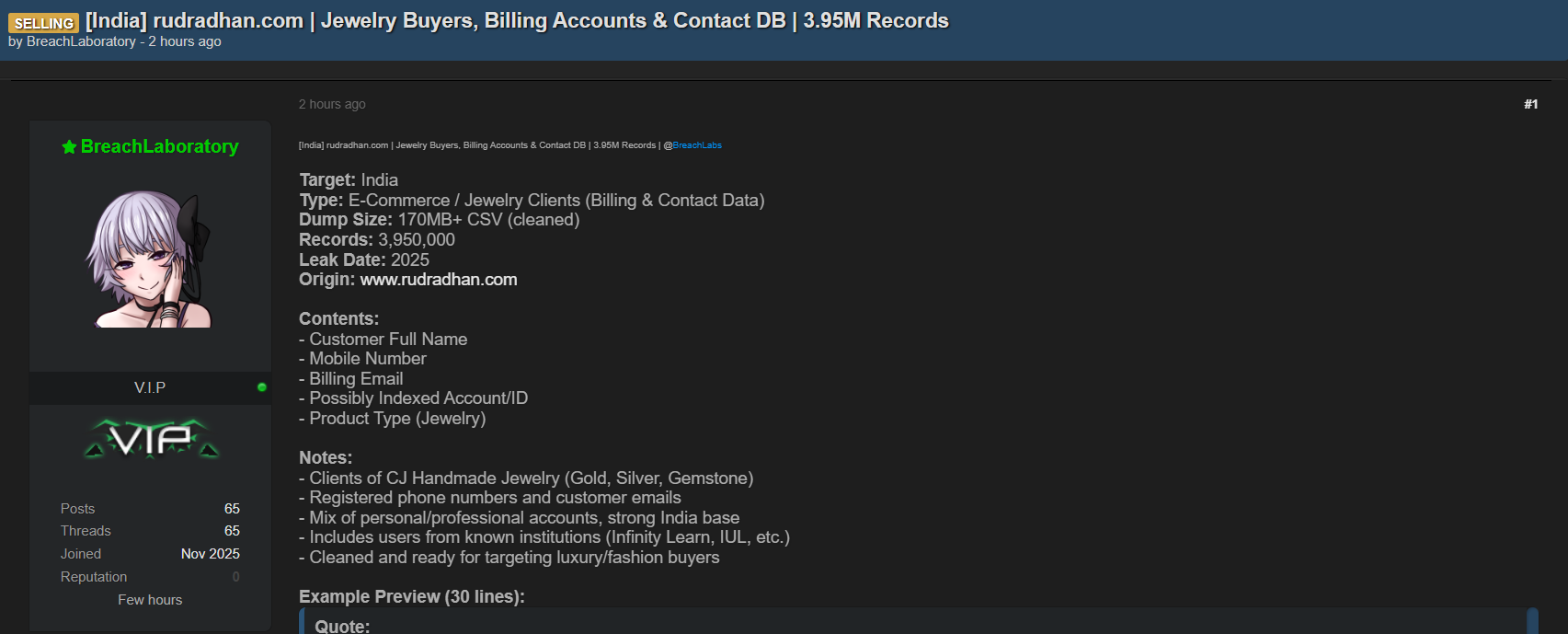Click the green online status dot

point(262,387)
